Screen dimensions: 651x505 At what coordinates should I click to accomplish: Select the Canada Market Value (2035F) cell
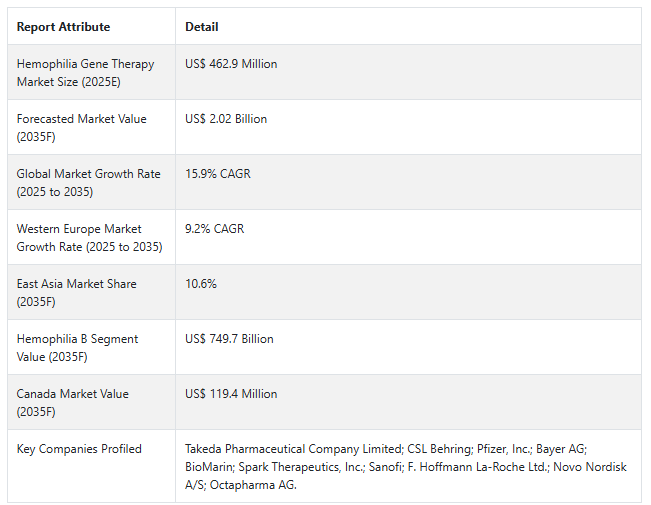pyautogui.click(x=91, y=402)
